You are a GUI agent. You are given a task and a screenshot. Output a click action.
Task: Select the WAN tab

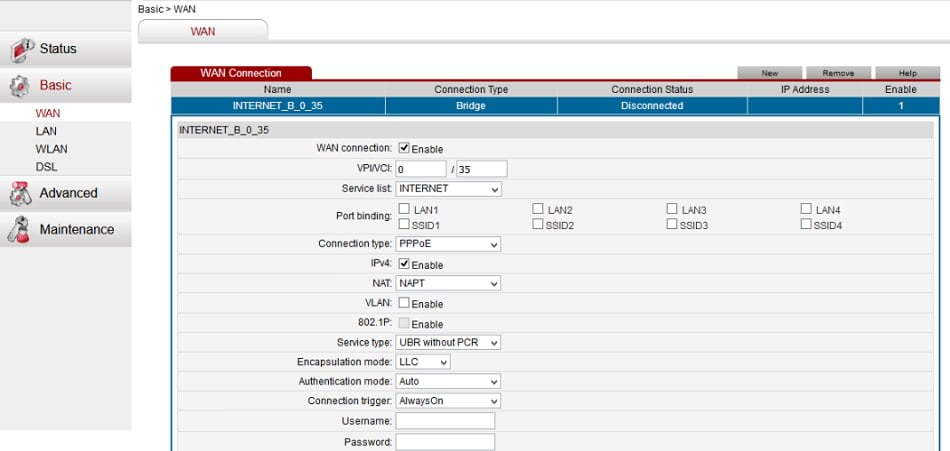(203, 32)
